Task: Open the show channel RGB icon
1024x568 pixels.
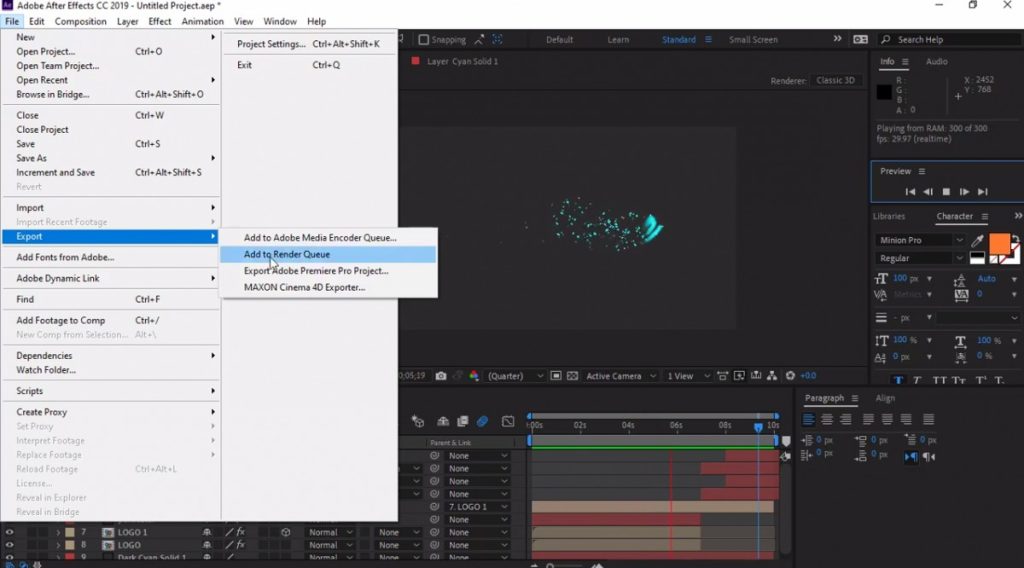Action: tap(474, 376)
